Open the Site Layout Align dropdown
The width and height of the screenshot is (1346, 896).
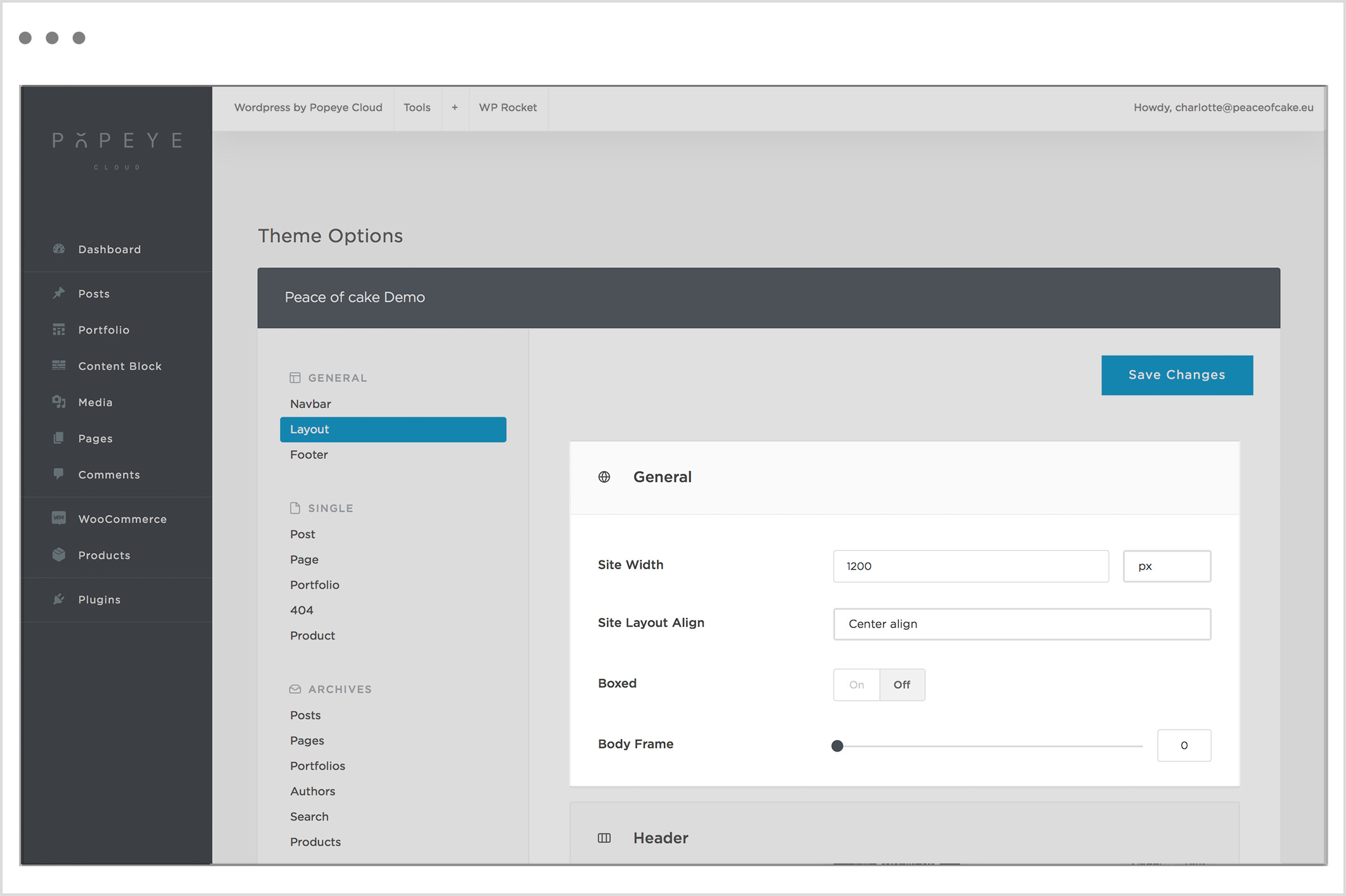pos(1022,624)
